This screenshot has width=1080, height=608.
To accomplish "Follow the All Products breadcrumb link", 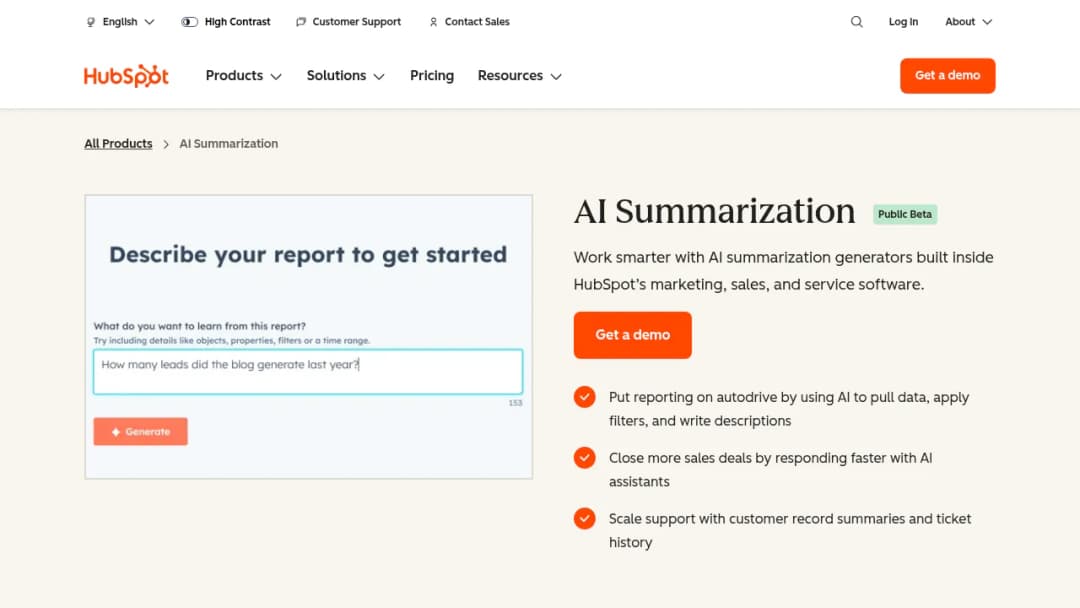I will point(118,144).
